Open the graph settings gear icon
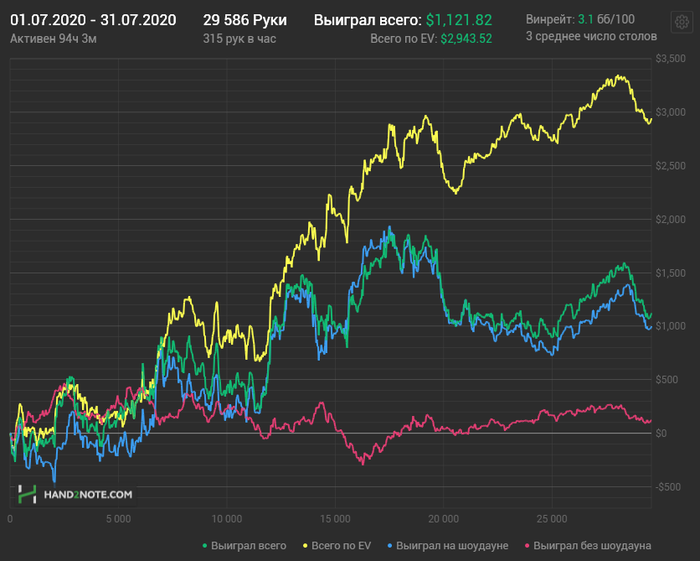The height and width of the screenshot is (561, 700). click(681, 22)
